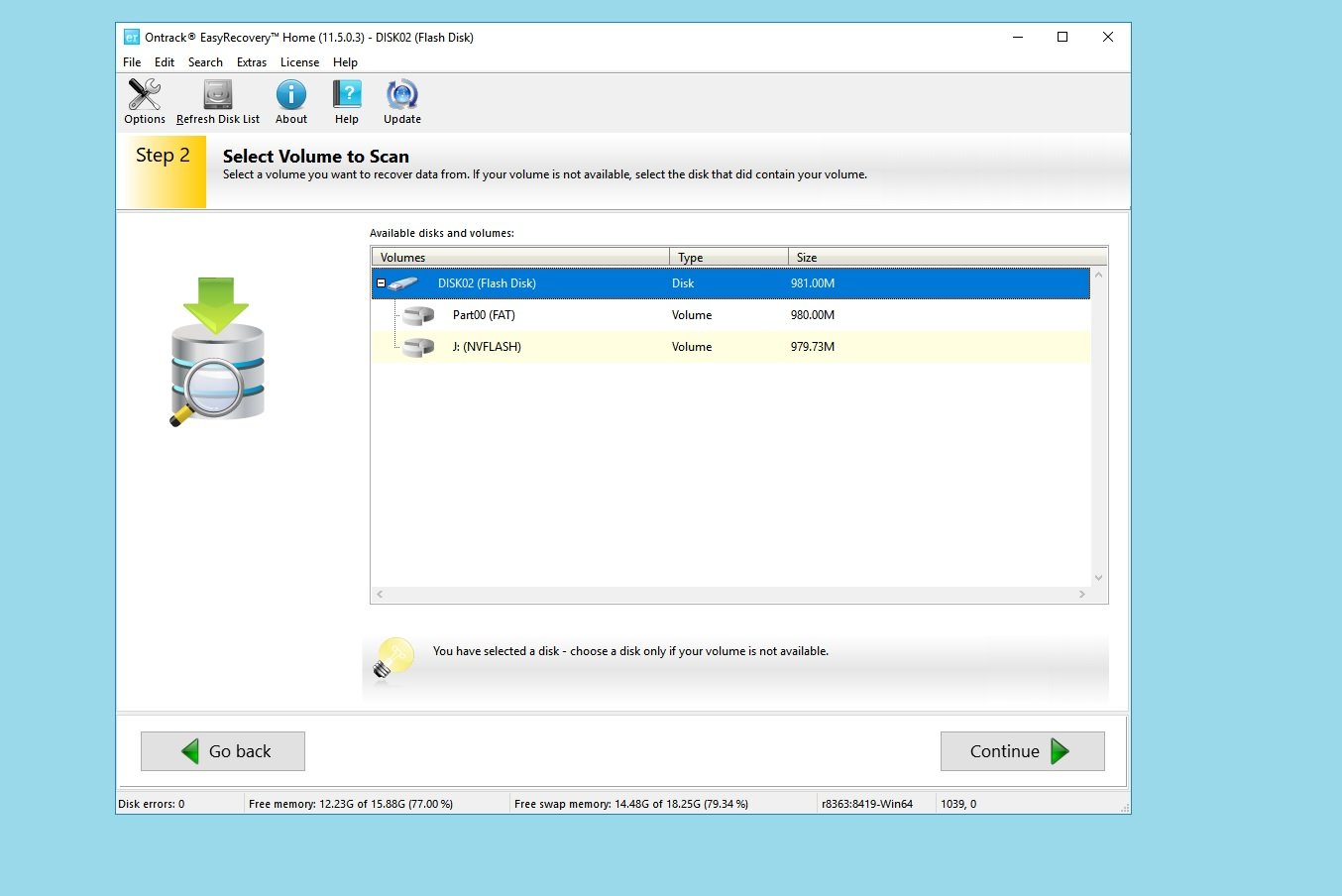Click the Volume type cell for Part00
This screenshot has width=1342, height=896.
pyautogui.click(x=692, y=315)
